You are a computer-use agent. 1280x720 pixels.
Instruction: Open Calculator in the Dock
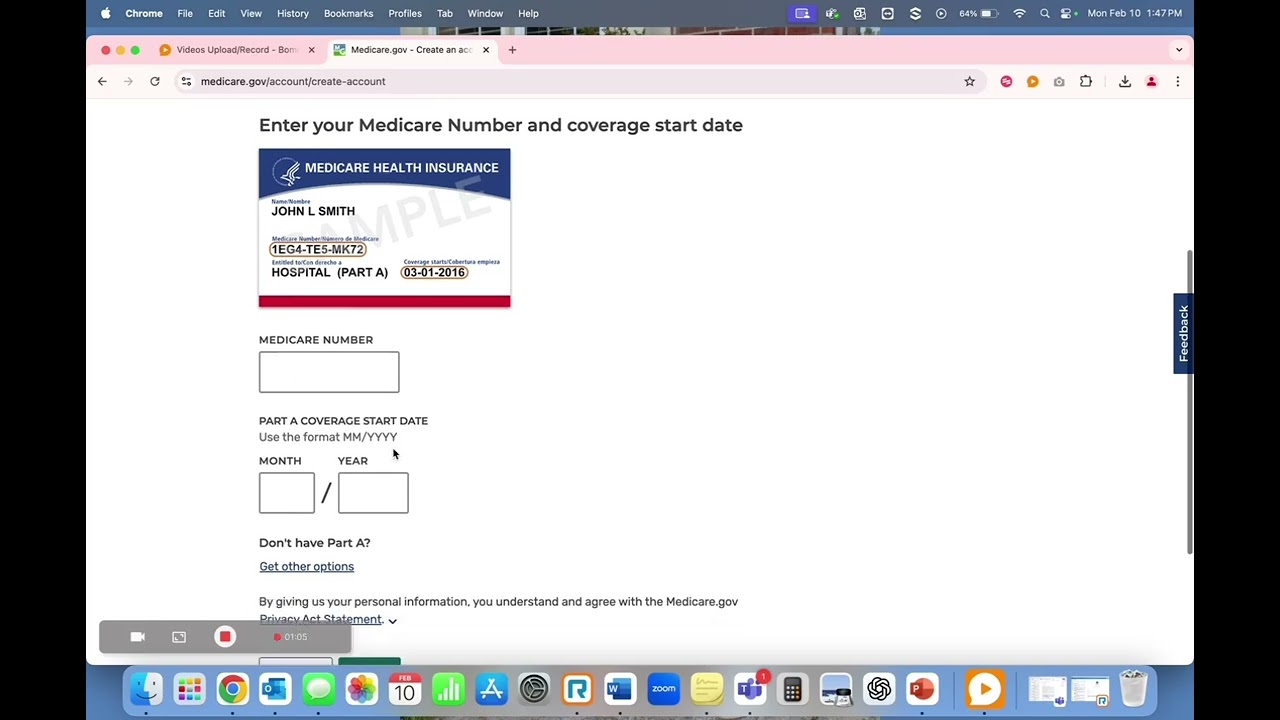tap(793, 689)
